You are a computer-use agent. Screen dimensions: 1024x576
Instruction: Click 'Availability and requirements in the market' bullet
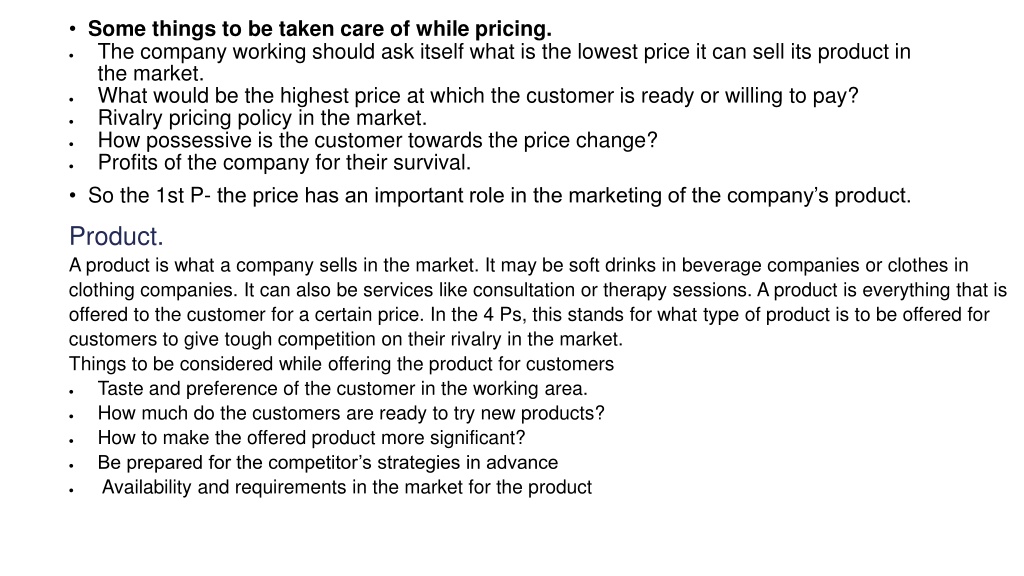click(x=347, y=487)
